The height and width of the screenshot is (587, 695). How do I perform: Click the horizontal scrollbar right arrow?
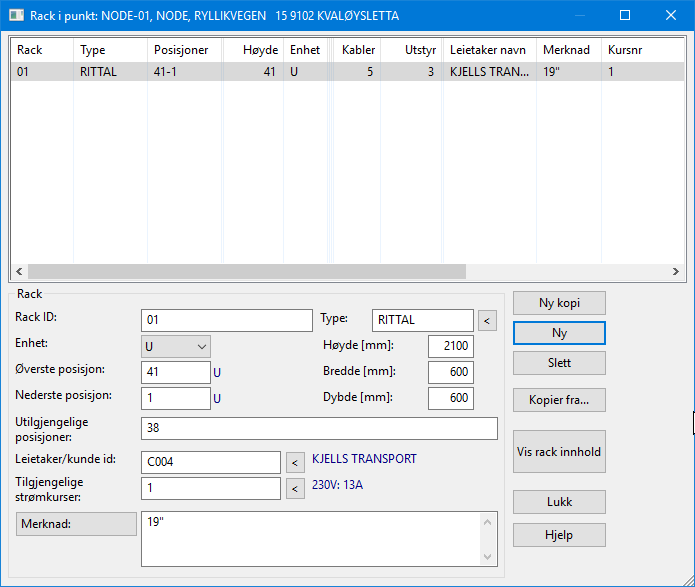coord(675,271)
